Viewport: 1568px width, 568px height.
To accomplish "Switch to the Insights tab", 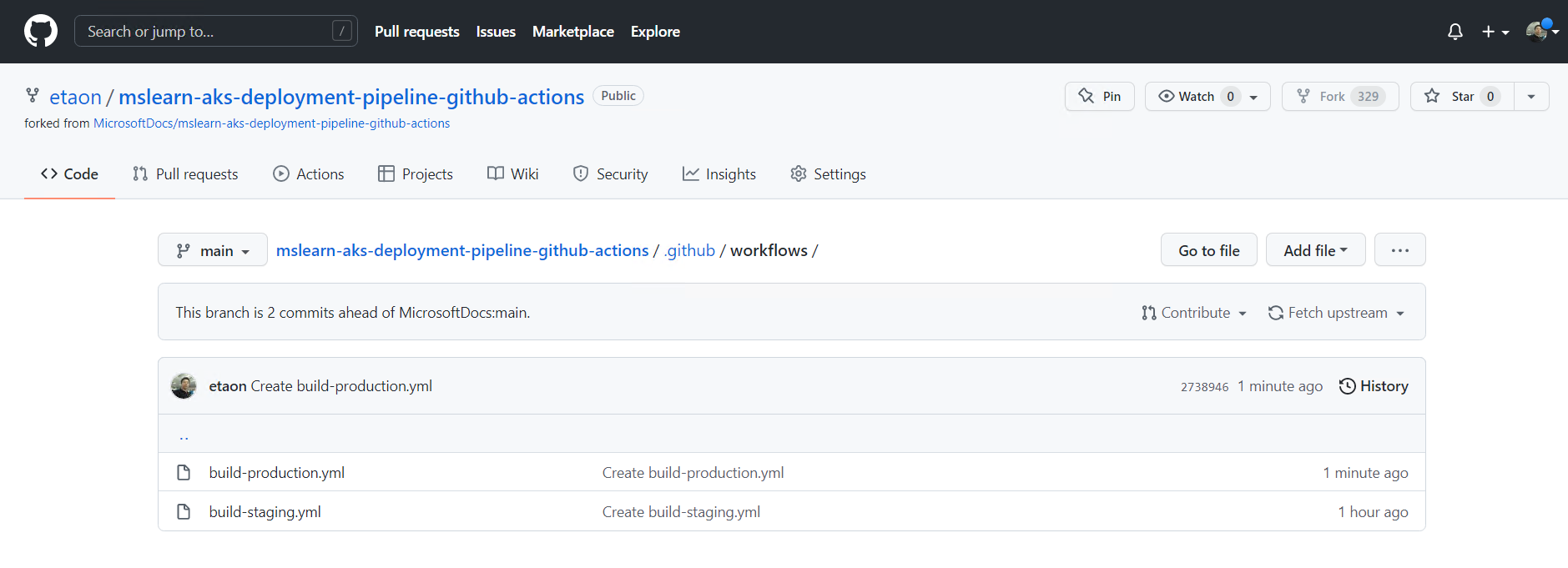I will tap(719, 173).
